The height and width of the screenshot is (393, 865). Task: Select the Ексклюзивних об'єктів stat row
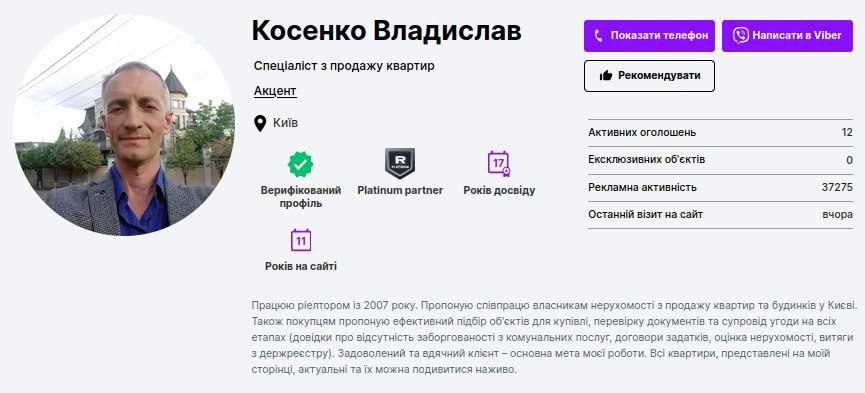720,160
